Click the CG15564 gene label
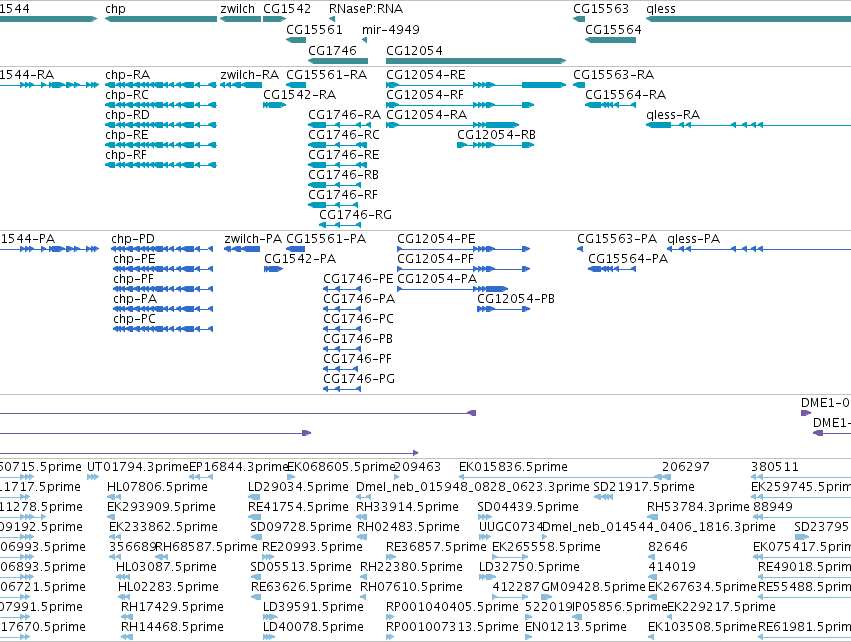The width and height of the screenshot is (851, 642). click(613, 29)
